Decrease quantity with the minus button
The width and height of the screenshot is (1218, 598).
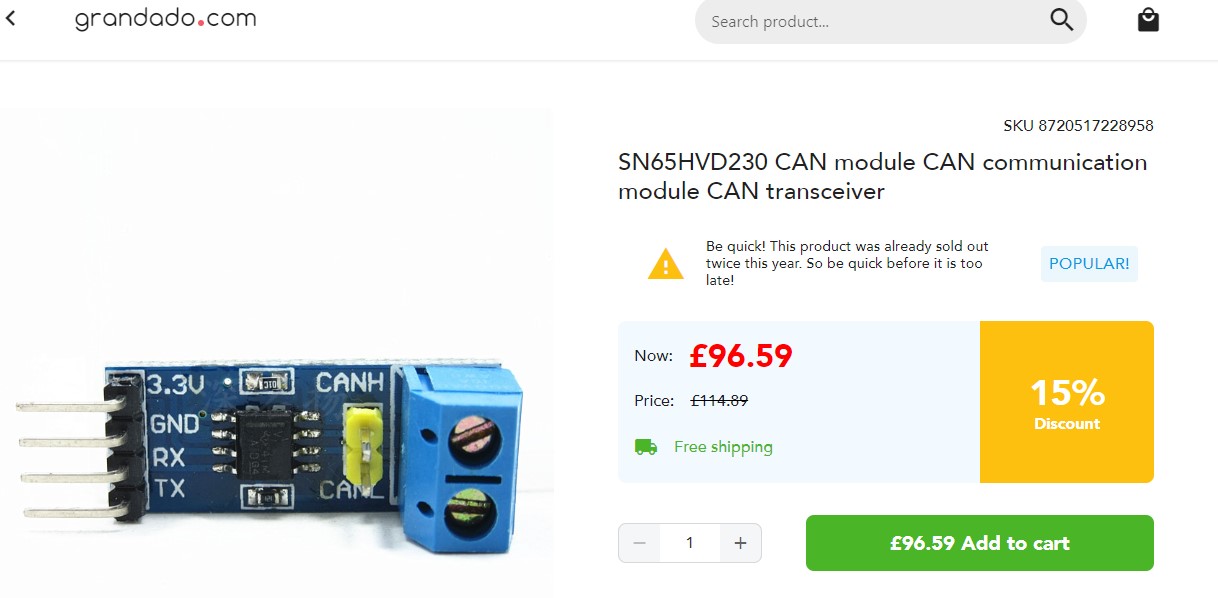640,543
